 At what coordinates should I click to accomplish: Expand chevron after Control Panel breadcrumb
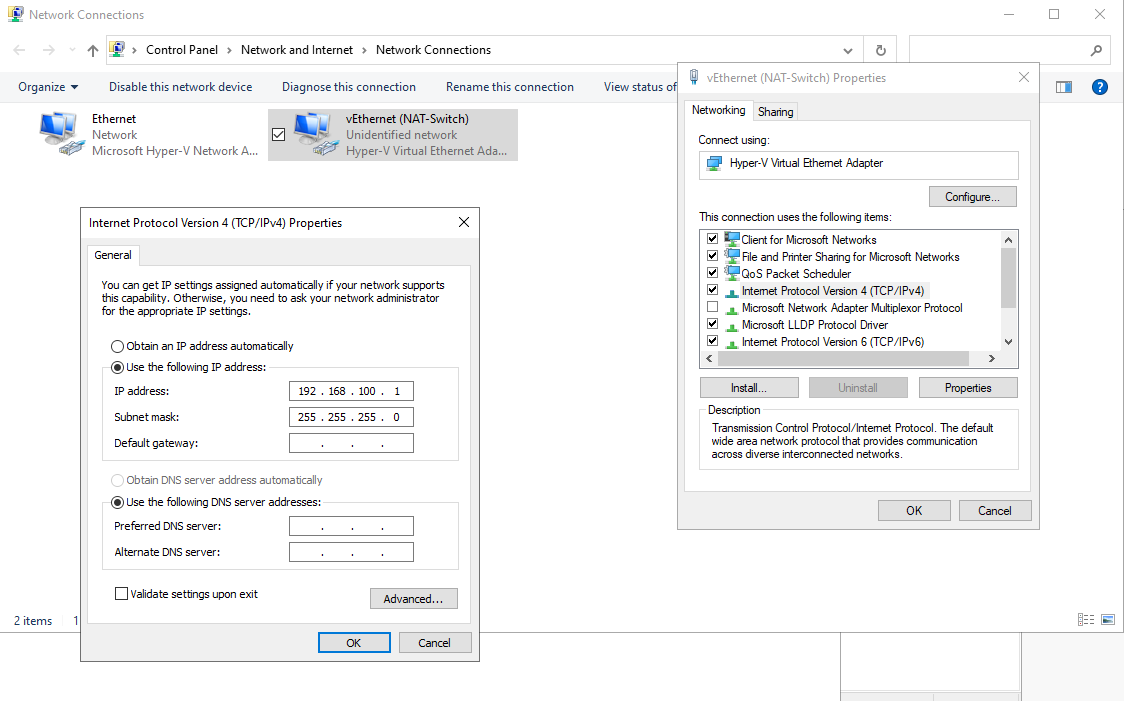pyautogui.click(x=229, y=50)
